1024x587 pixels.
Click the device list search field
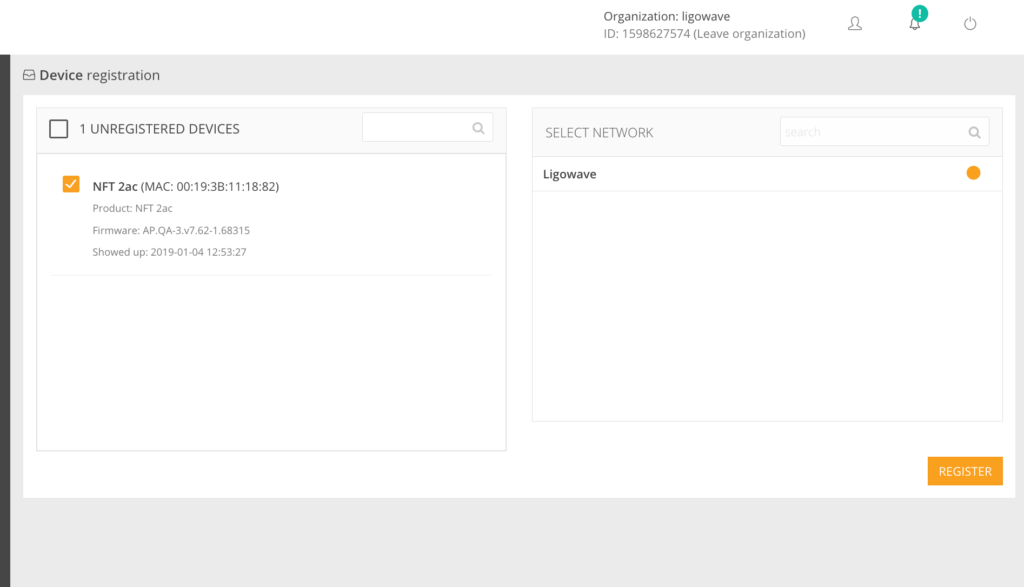[x=420, y=126]
